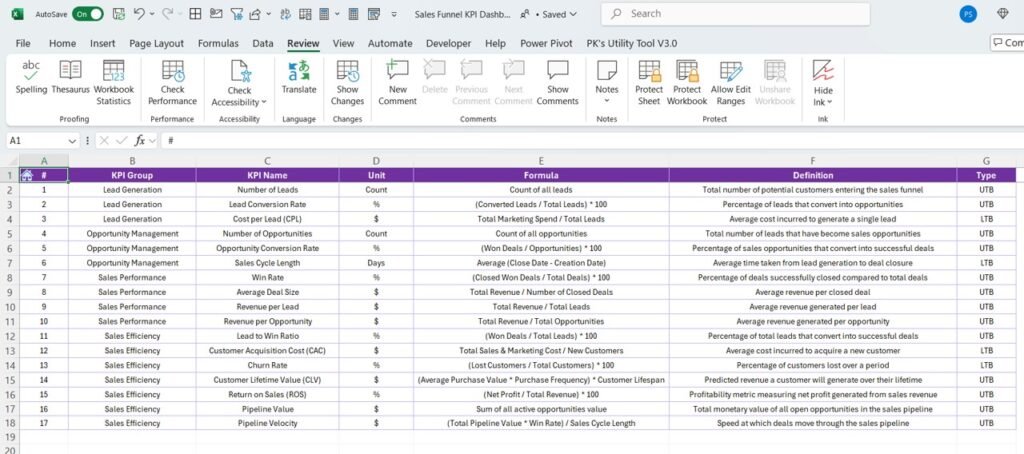Click the insert function fx icon

(x=140, y=140)
